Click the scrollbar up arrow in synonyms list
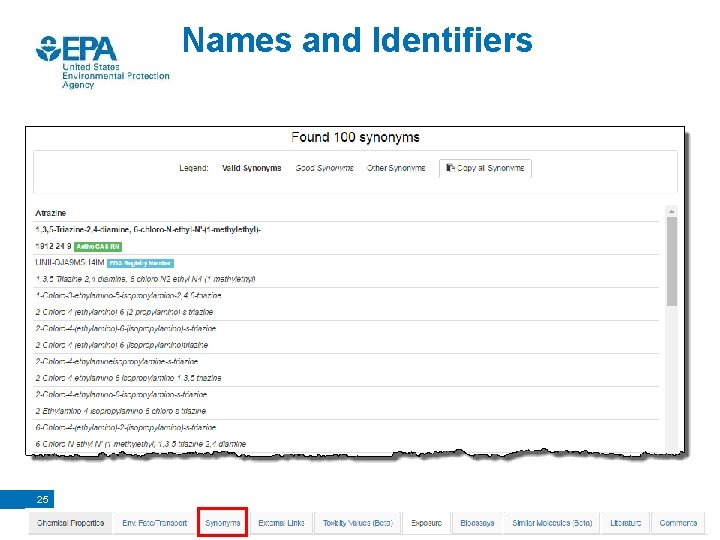This screenshot has width=720, height=540. pyautogui.click(x=672, y=211)
